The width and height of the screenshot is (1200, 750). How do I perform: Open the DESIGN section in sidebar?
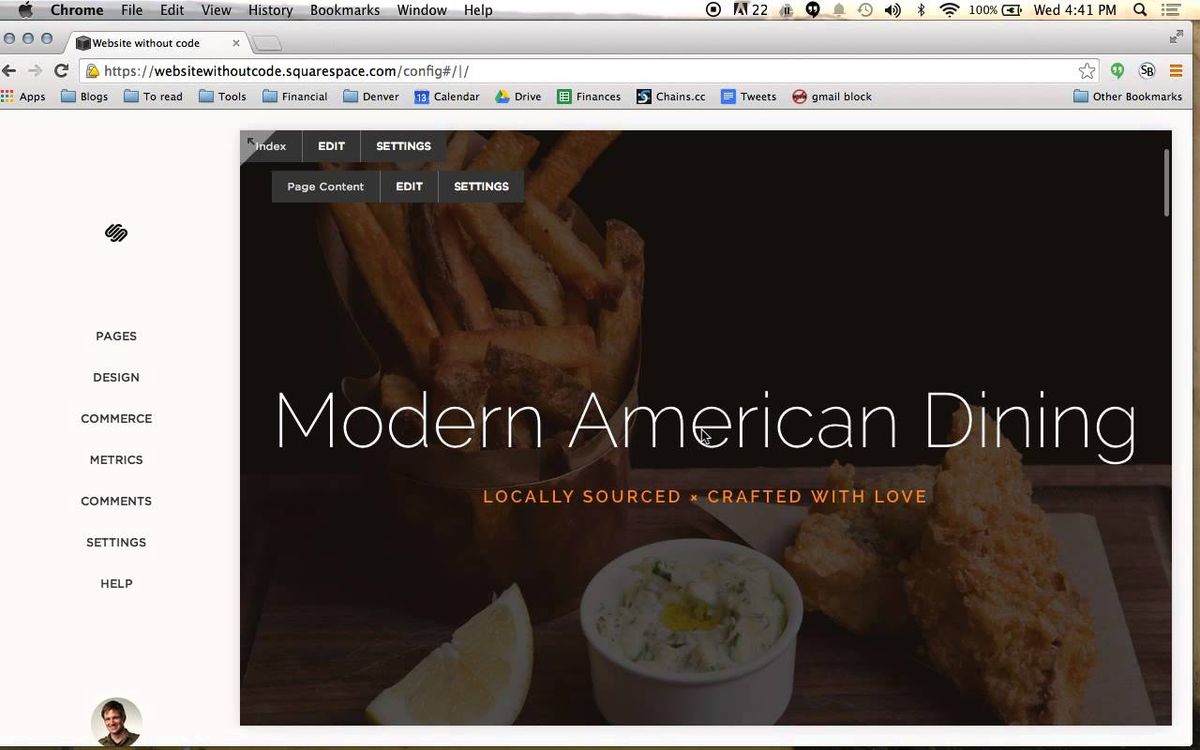click(x=116, y=377)
